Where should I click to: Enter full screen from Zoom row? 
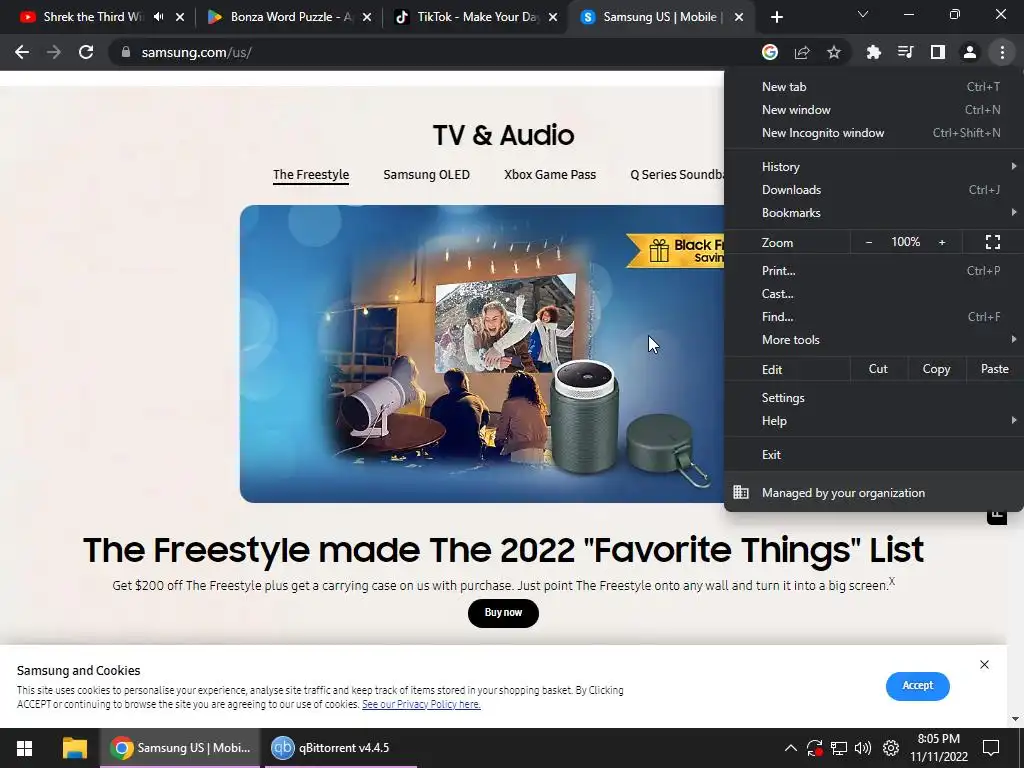pos(993,242)
